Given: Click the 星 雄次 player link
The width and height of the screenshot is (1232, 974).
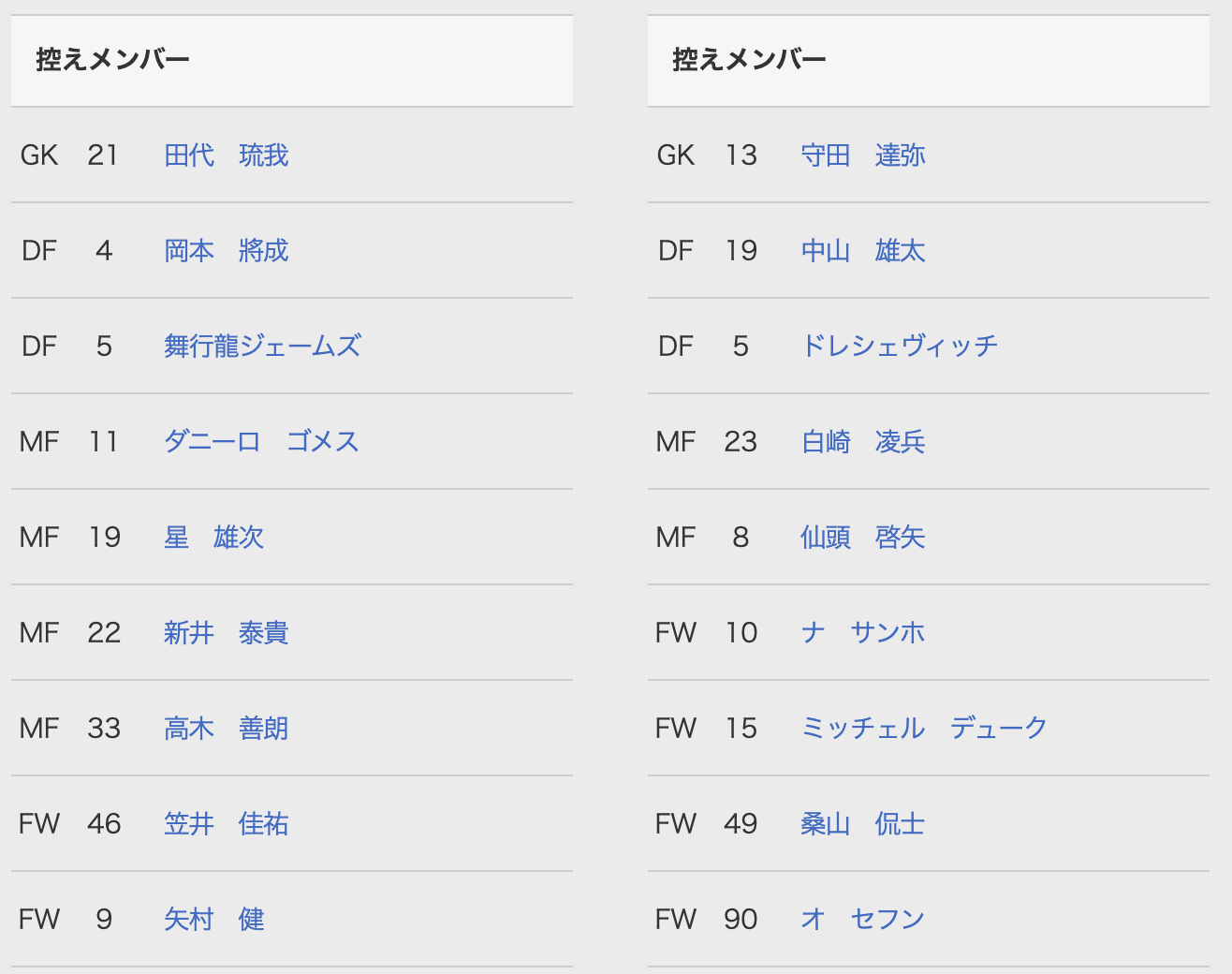Looking at the screenshot, I should pyautogui.click(x=213, y=538).
